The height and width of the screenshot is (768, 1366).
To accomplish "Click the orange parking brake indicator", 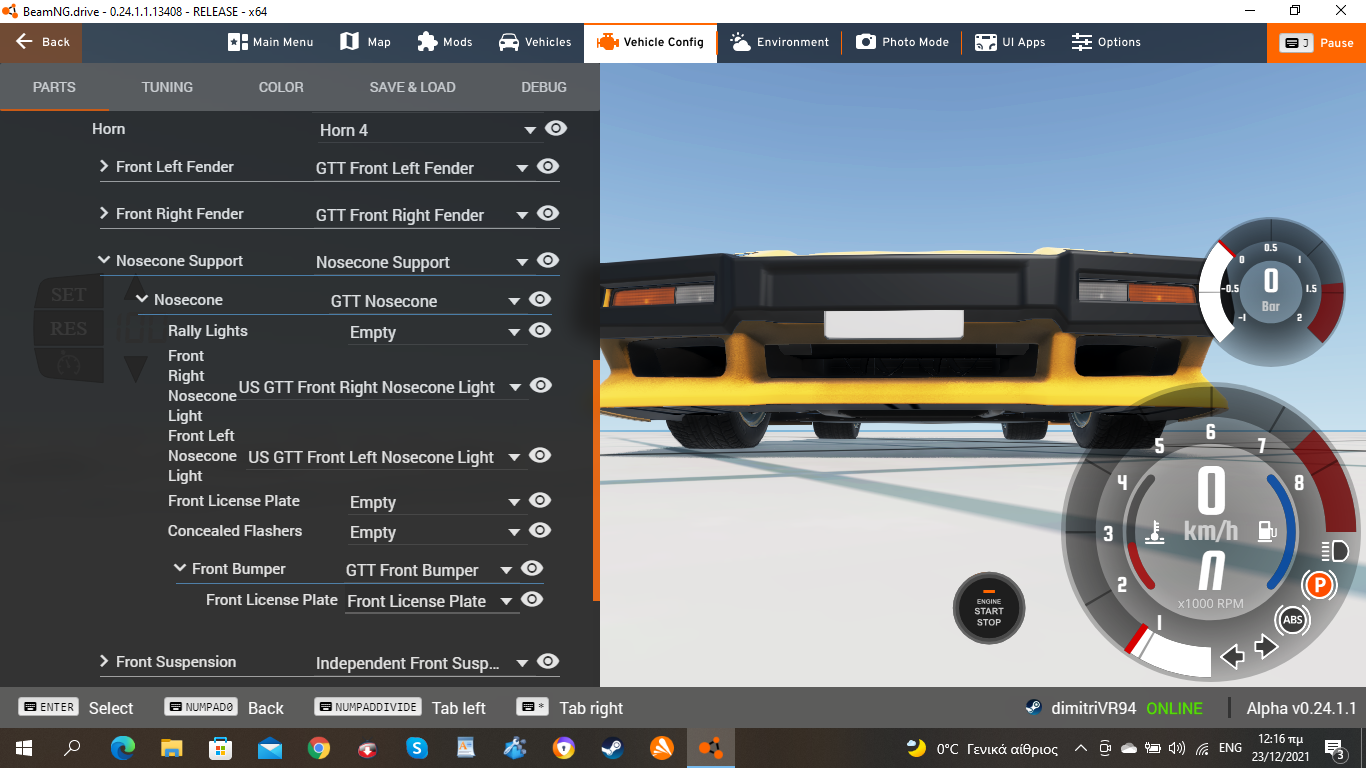I will point(1319,584).
